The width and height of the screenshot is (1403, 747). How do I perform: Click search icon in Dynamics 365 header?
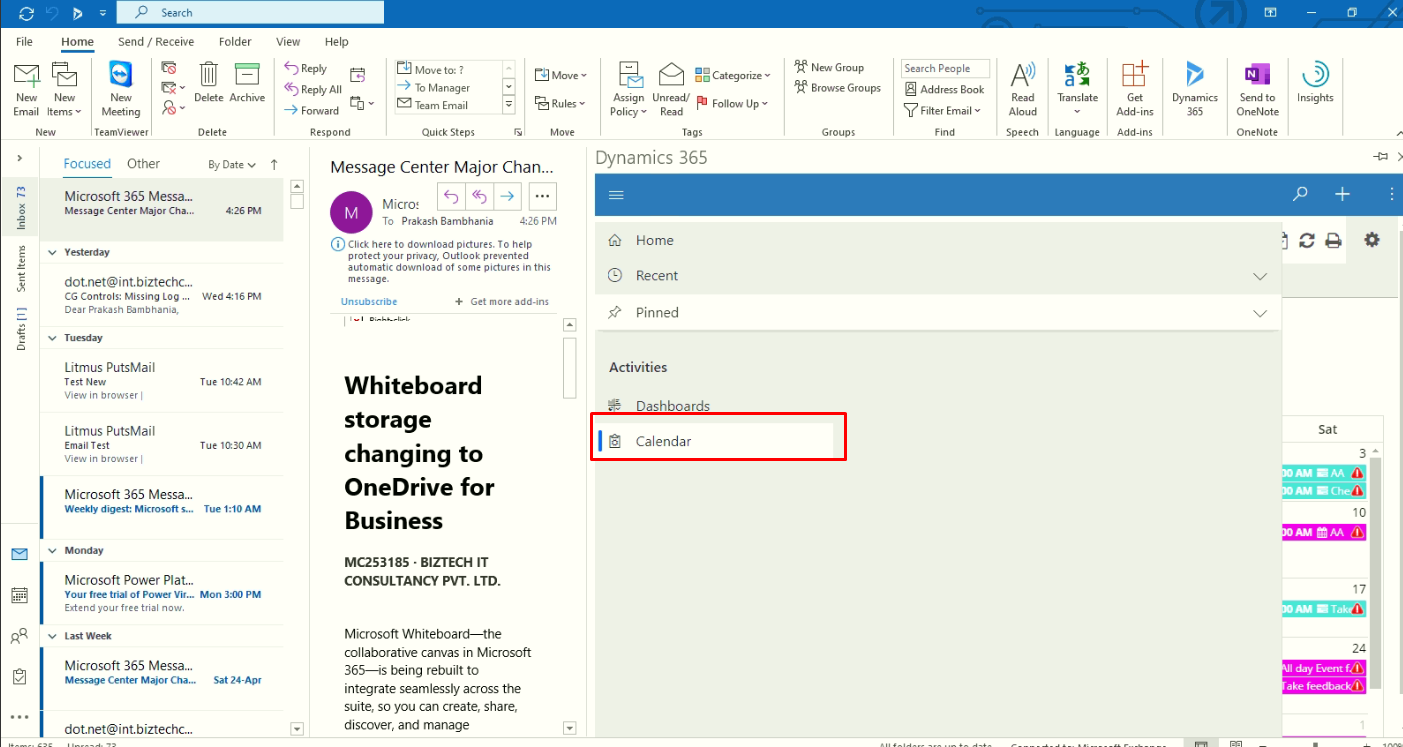click(1300, 195)
